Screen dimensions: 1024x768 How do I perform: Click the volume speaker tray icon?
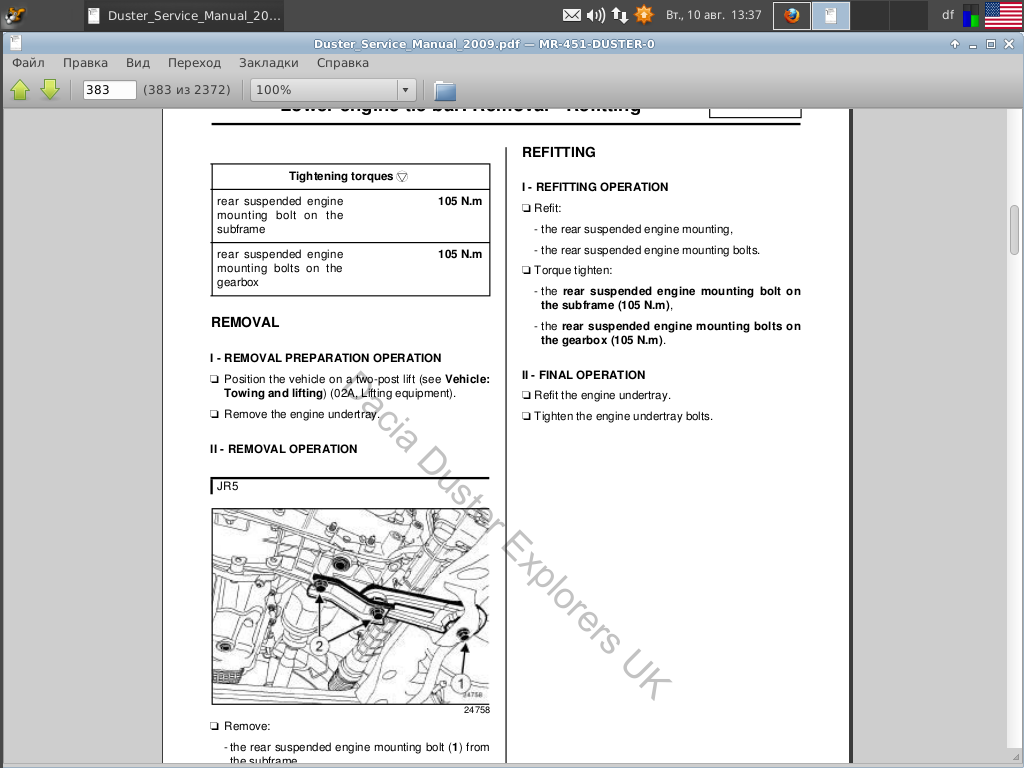(x=595, y=15)
